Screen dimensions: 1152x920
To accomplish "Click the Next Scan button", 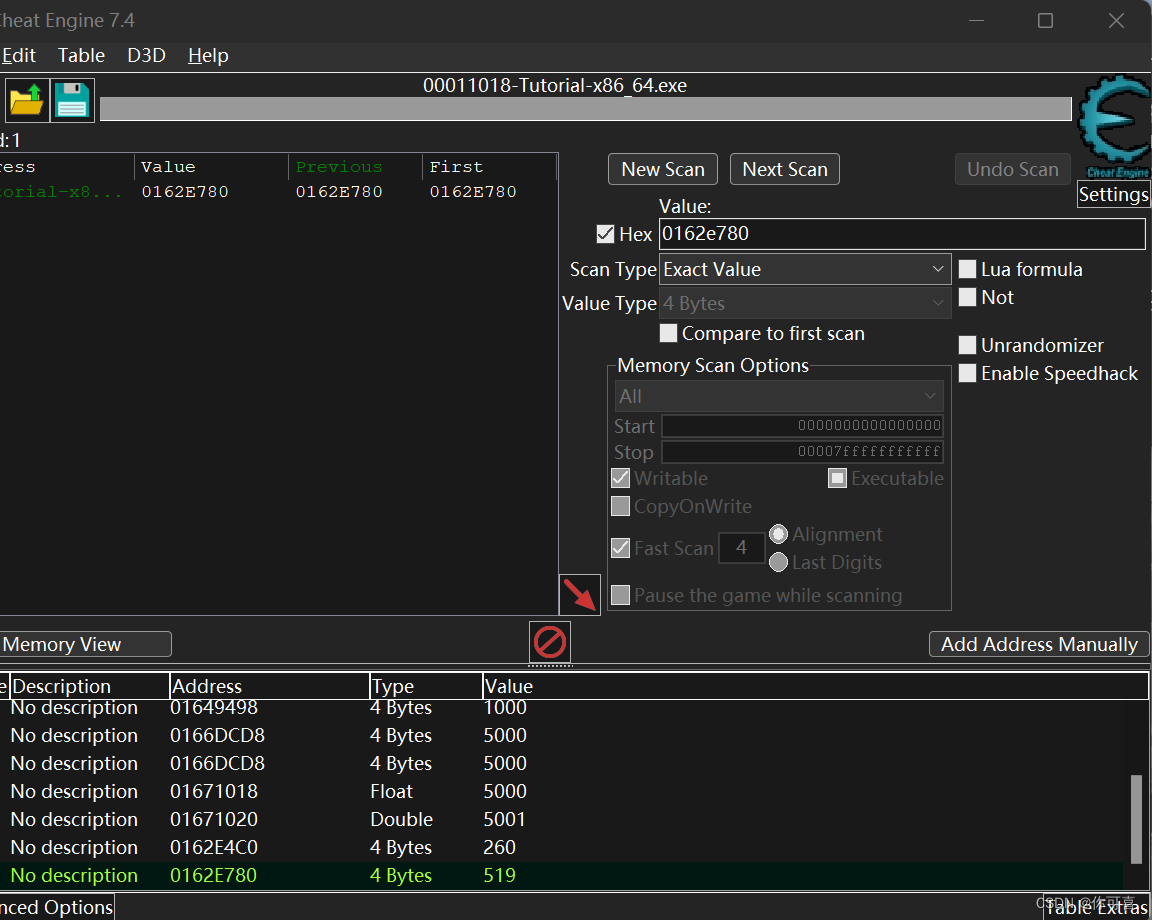I will tap(785, 169).
